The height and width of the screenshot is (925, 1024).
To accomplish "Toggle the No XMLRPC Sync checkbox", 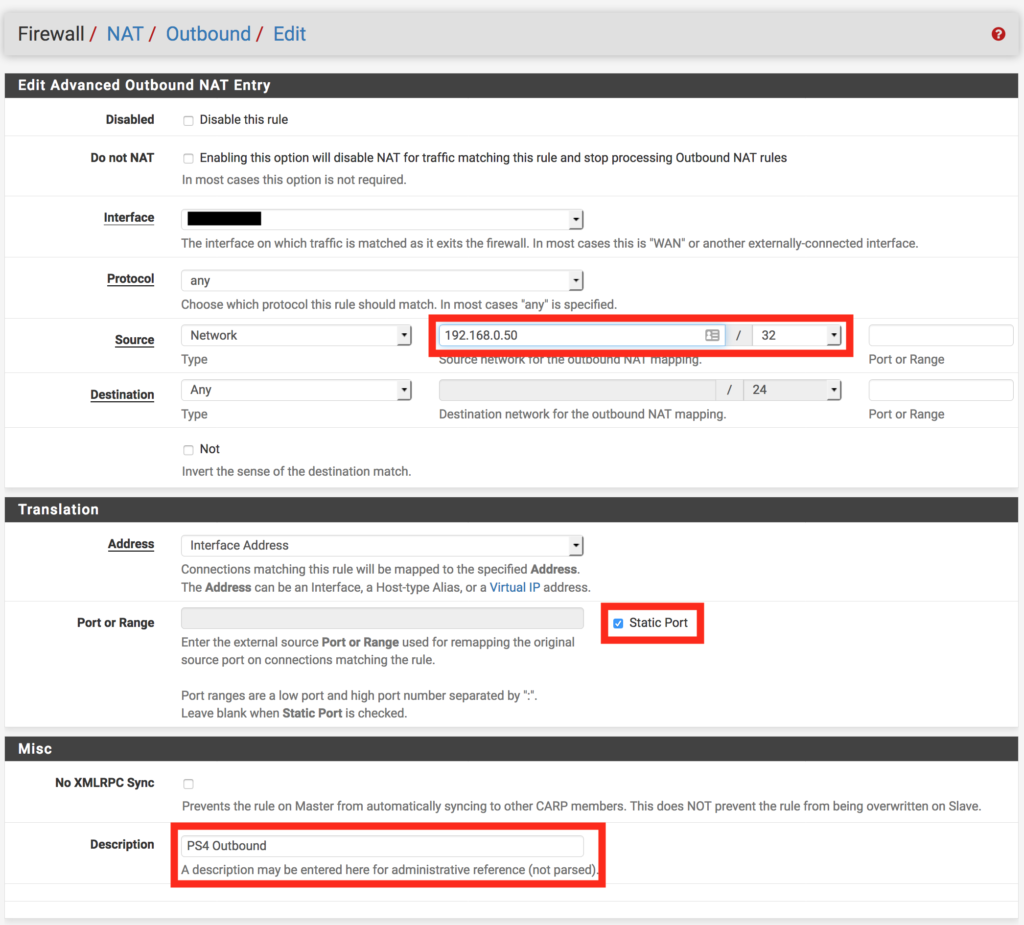I will point(188,783).
